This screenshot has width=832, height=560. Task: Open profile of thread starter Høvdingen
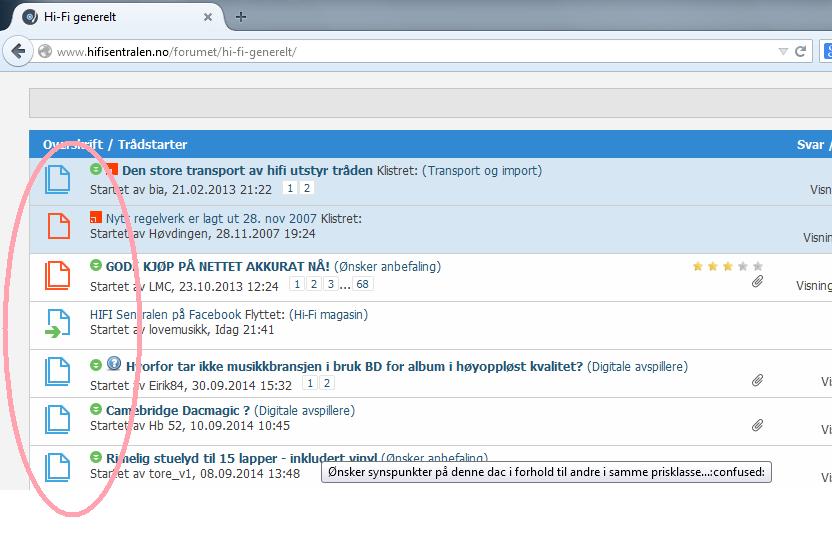tap(179, 234)
